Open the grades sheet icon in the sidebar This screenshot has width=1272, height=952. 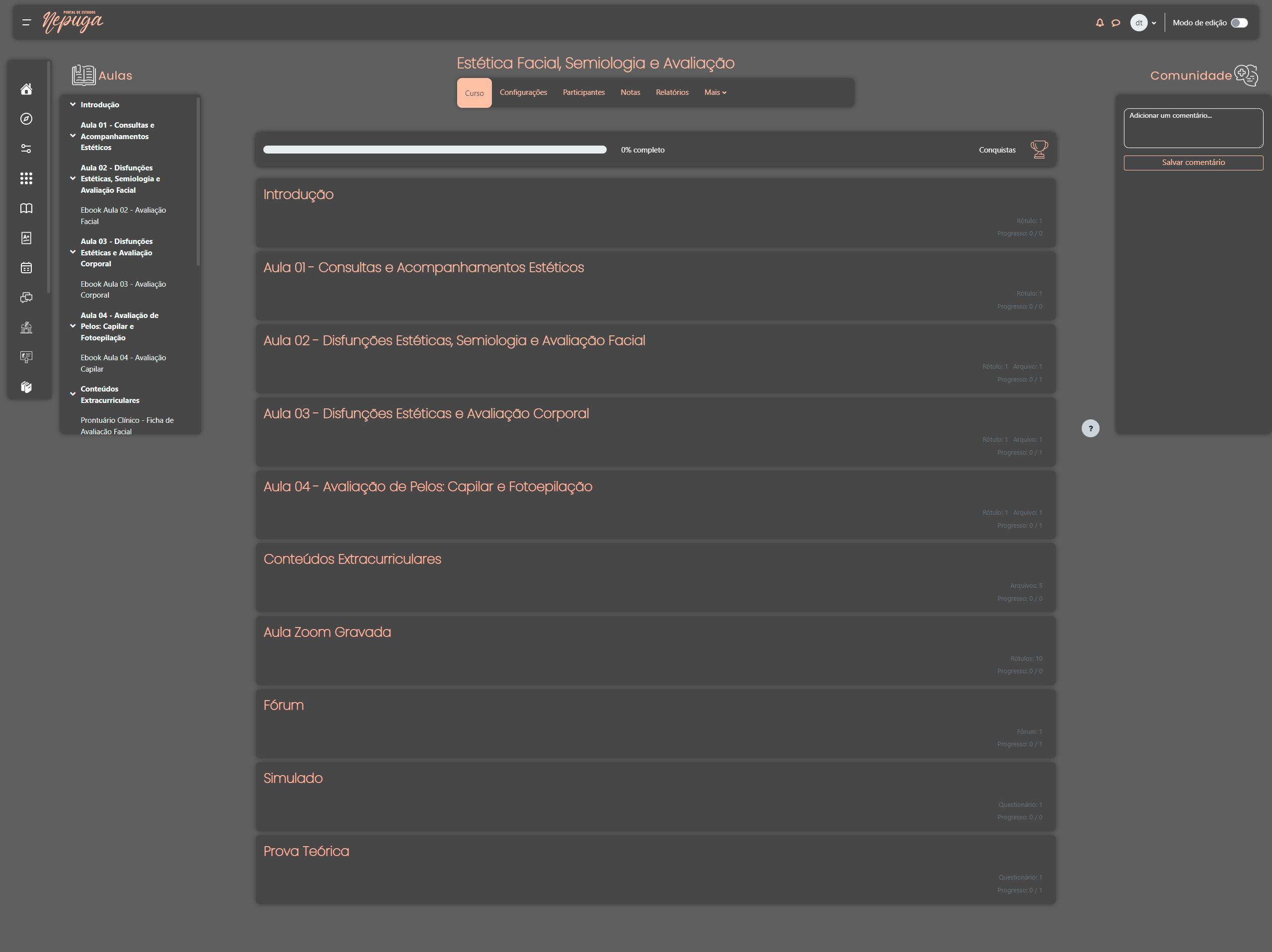26,238
